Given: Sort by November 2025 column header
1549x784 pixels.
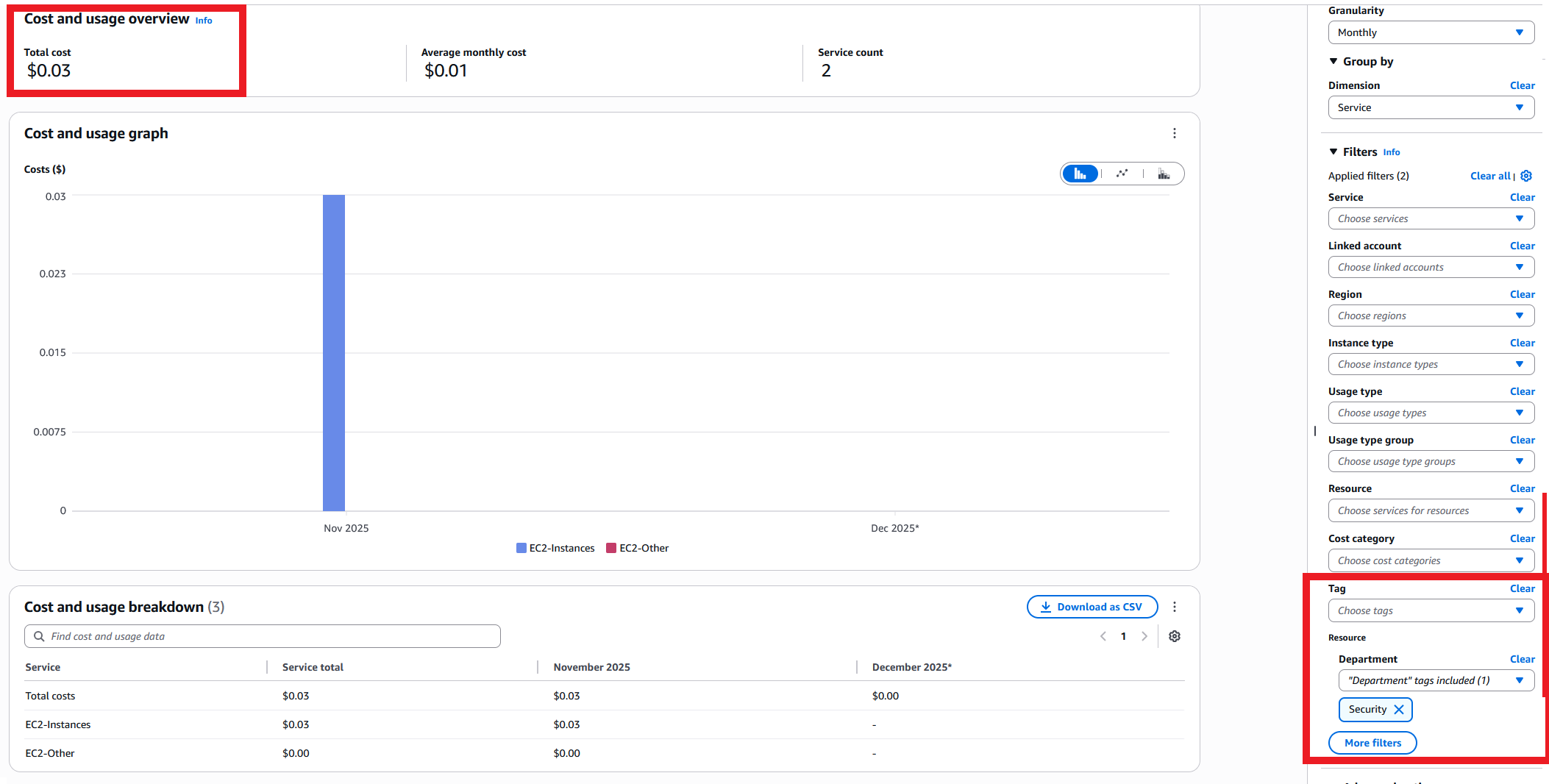Looking at the screenshot, I should (x=591, y=667).
